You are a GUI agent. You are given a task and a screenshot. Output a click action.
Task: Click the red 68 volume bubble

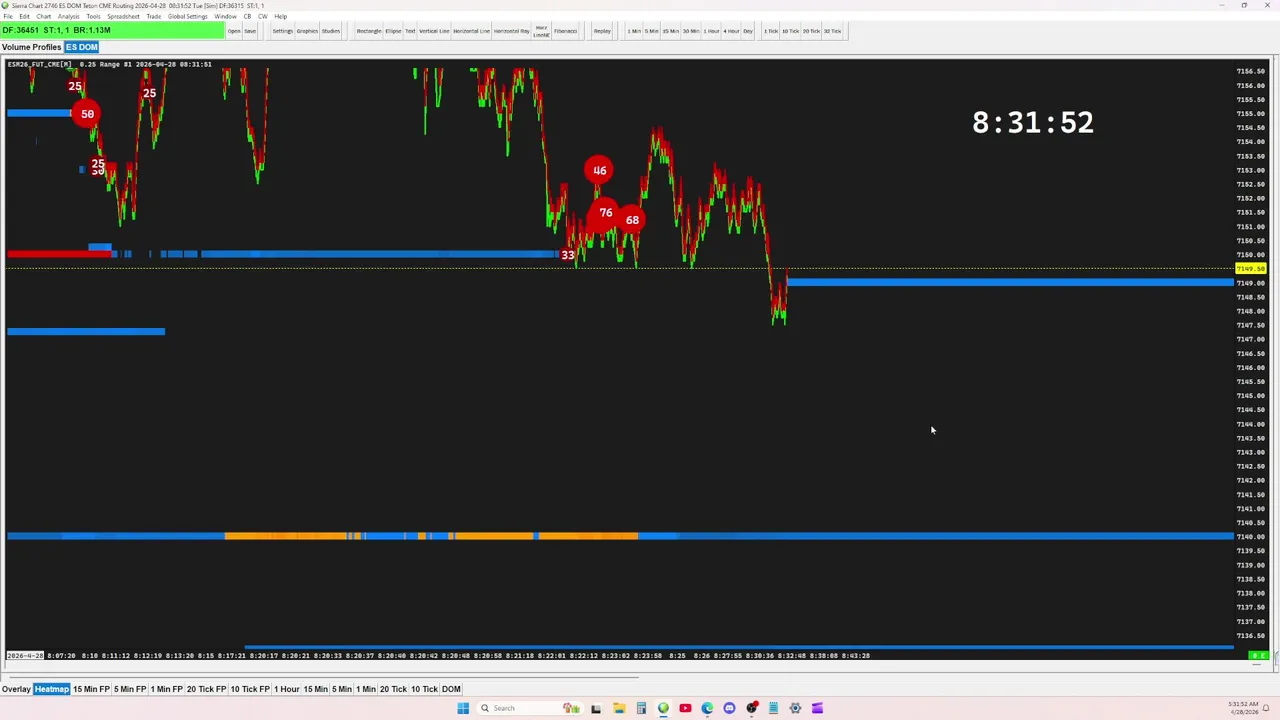point(632,220)
